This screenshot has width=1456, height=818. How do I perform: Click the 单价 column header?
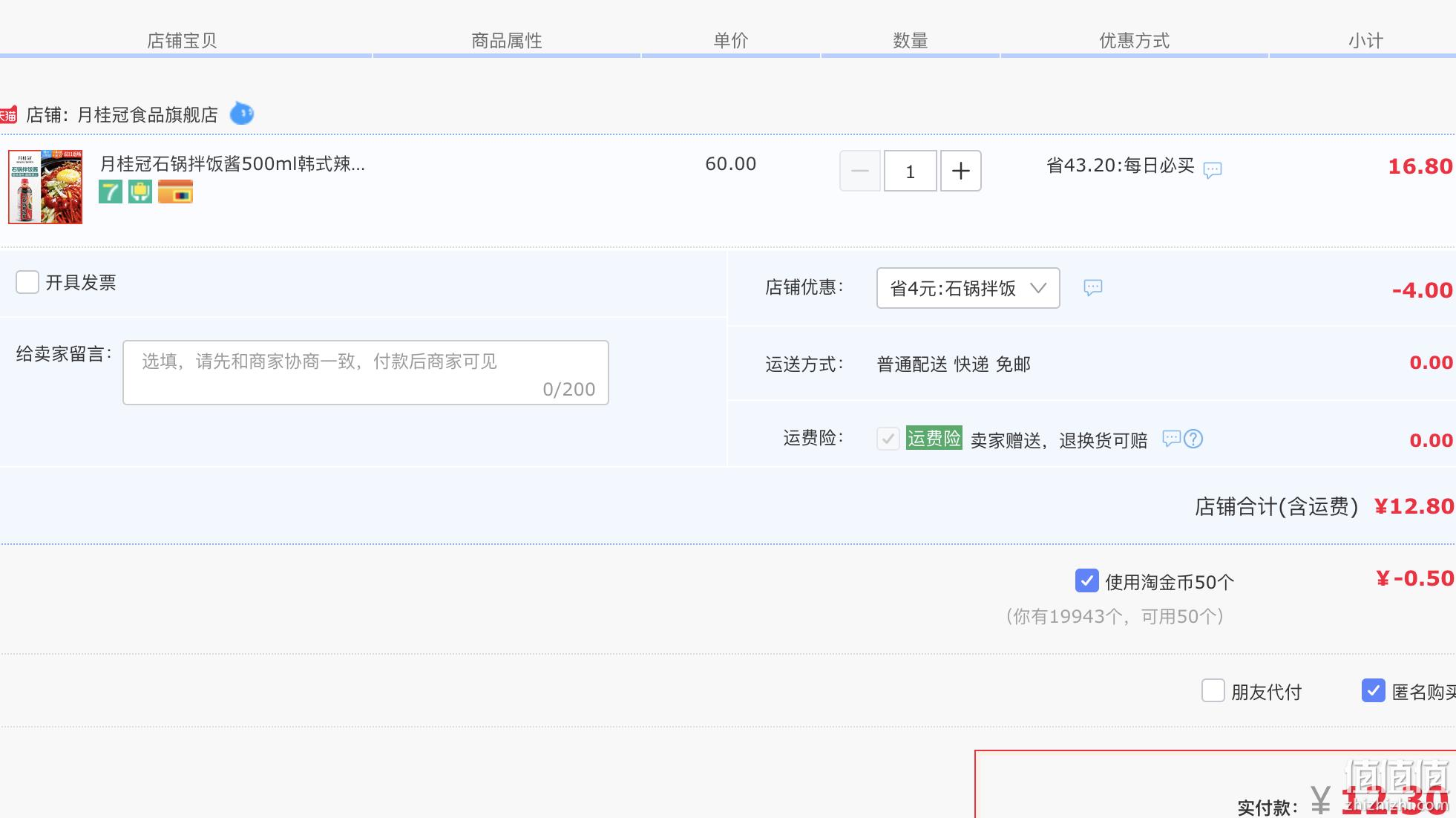(x=731, y=41)
